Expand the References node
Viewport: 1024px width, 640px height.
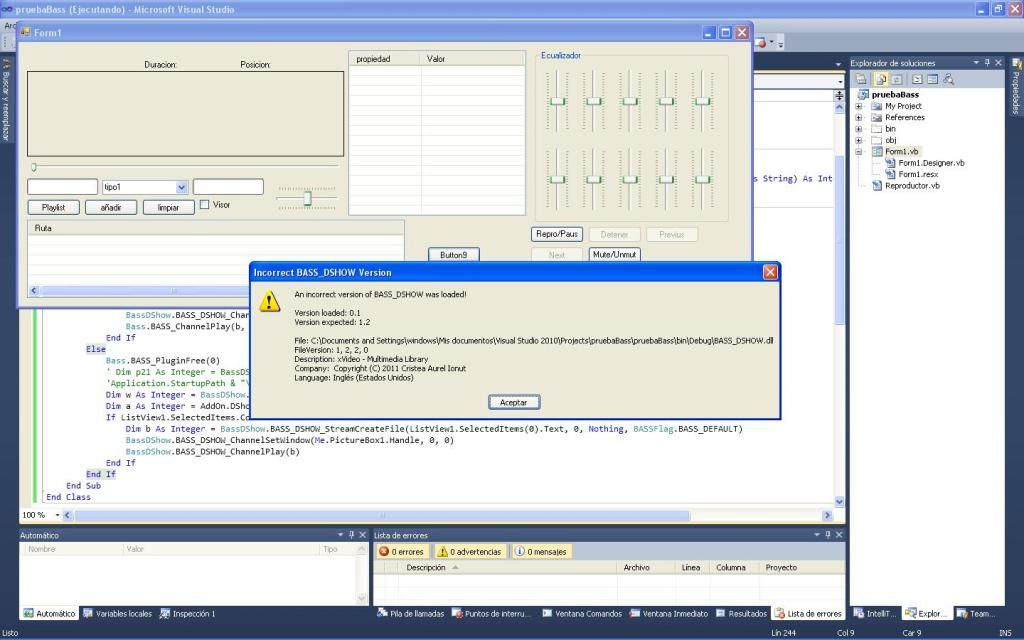pos(859,118)
